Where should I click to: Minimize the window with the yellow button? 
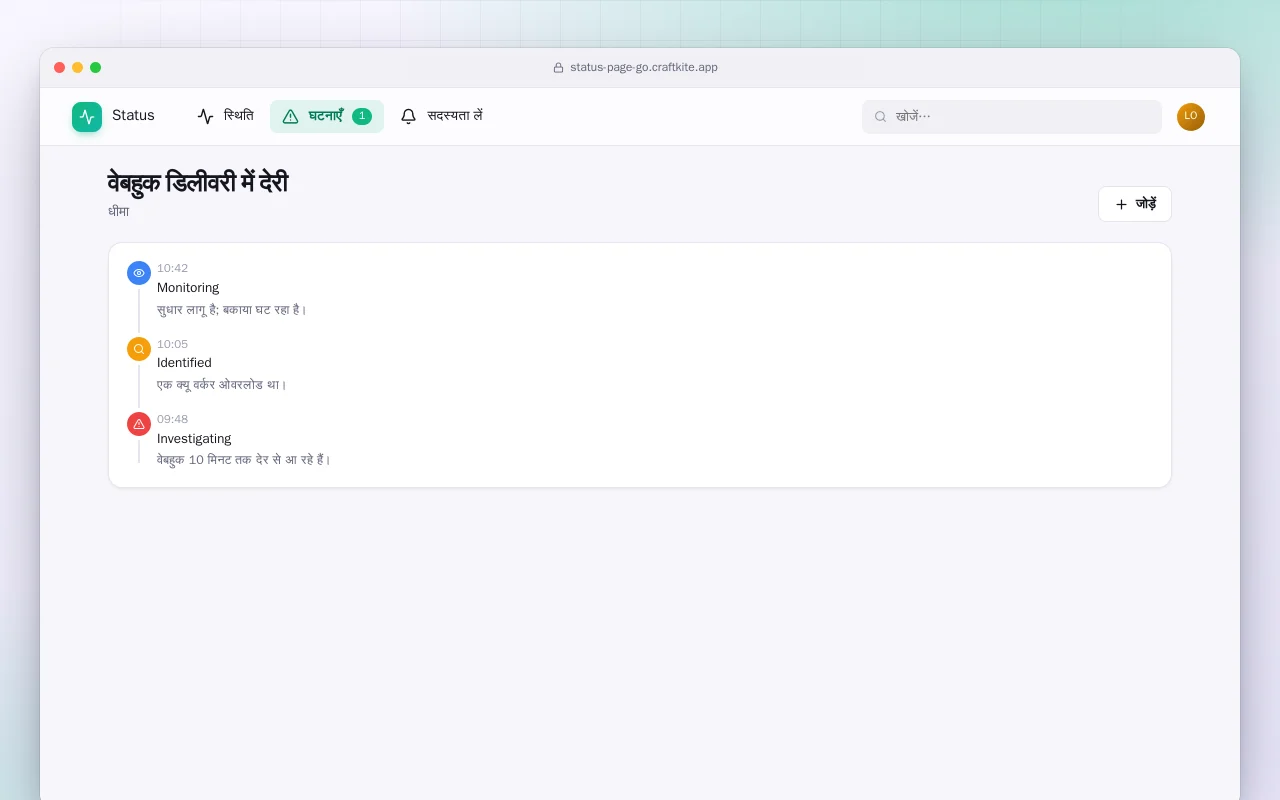point(78,68)
